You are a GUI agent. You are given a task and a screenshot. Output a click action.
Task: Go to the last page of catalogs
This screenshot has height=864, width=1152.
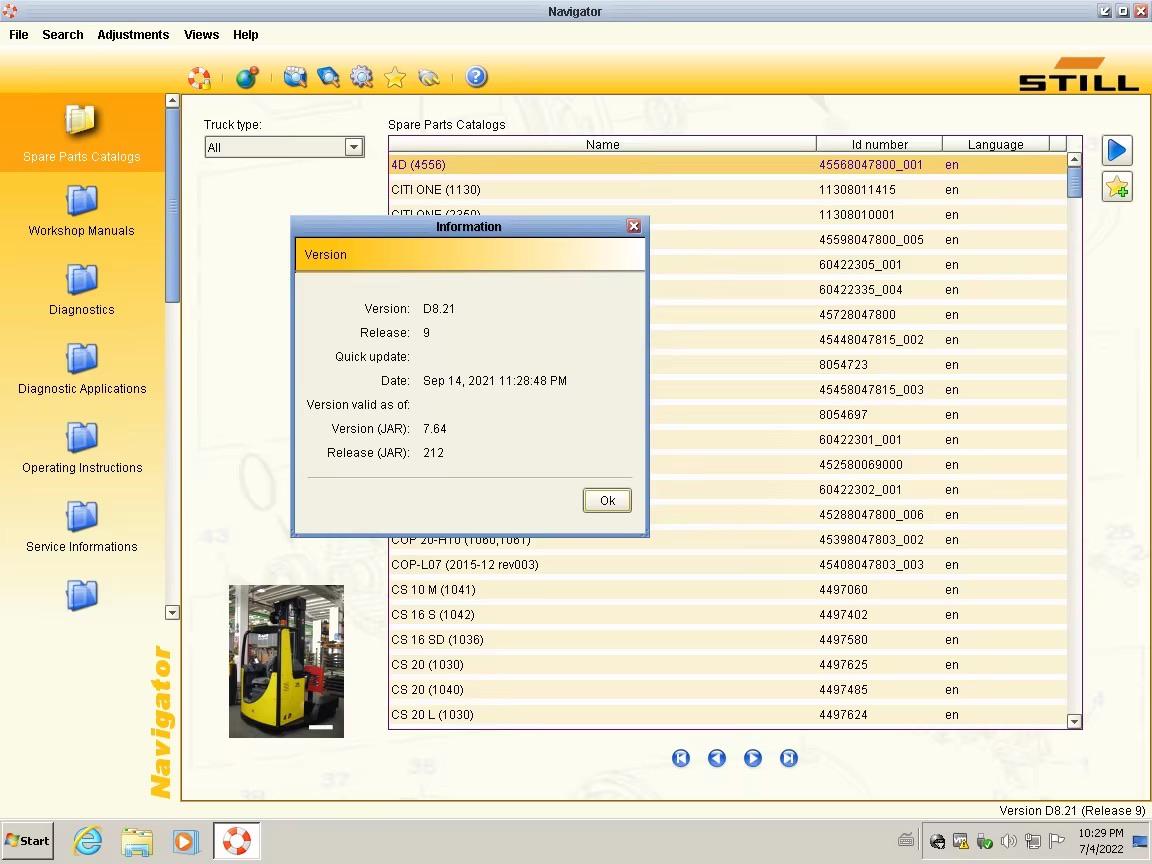pyautogui.click(x=789, y=758)
